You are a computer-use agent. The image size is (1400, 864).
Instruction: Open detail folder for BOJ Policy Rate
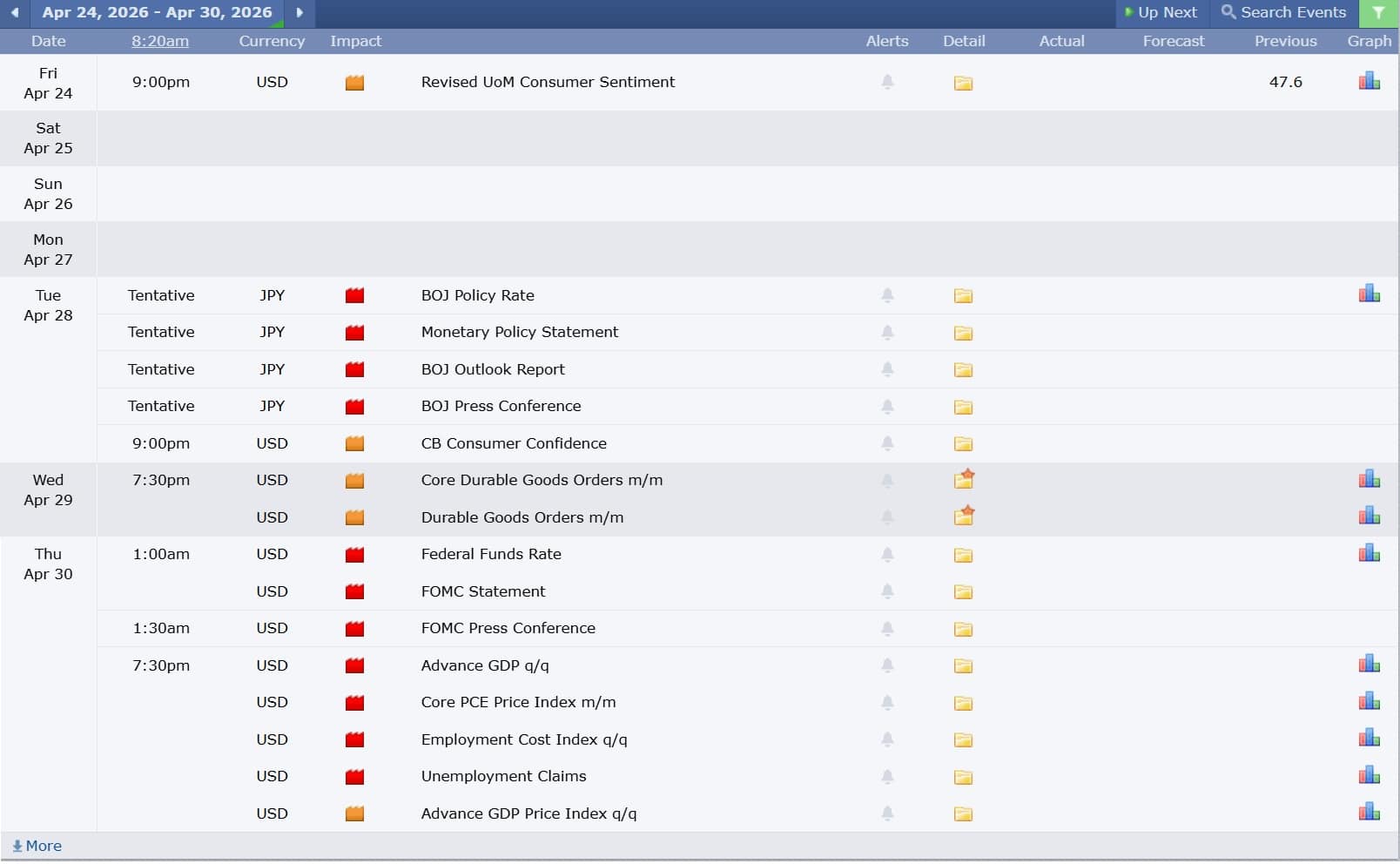[x=963, y=296]
